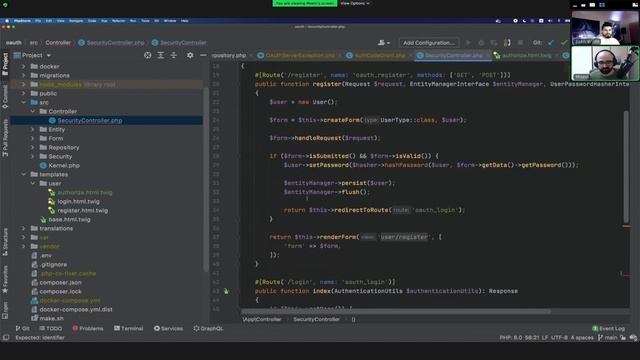Collapse the Controller folder
This screenshot has width=640, height=360.
click(33, 111)
